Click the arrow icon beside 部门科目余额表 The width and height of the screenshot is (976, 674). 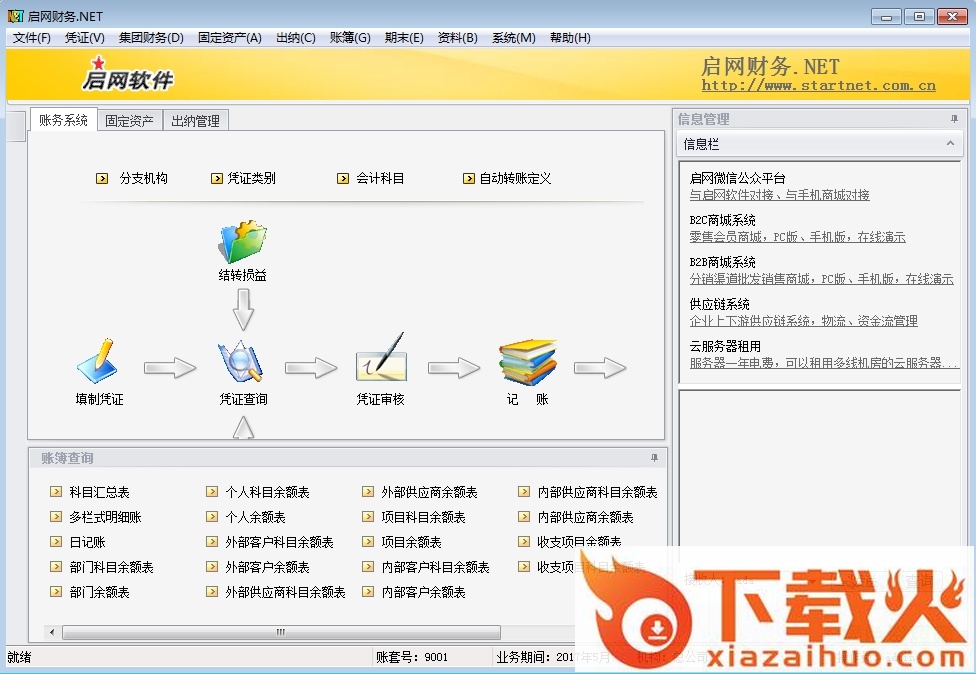[56, 566]
